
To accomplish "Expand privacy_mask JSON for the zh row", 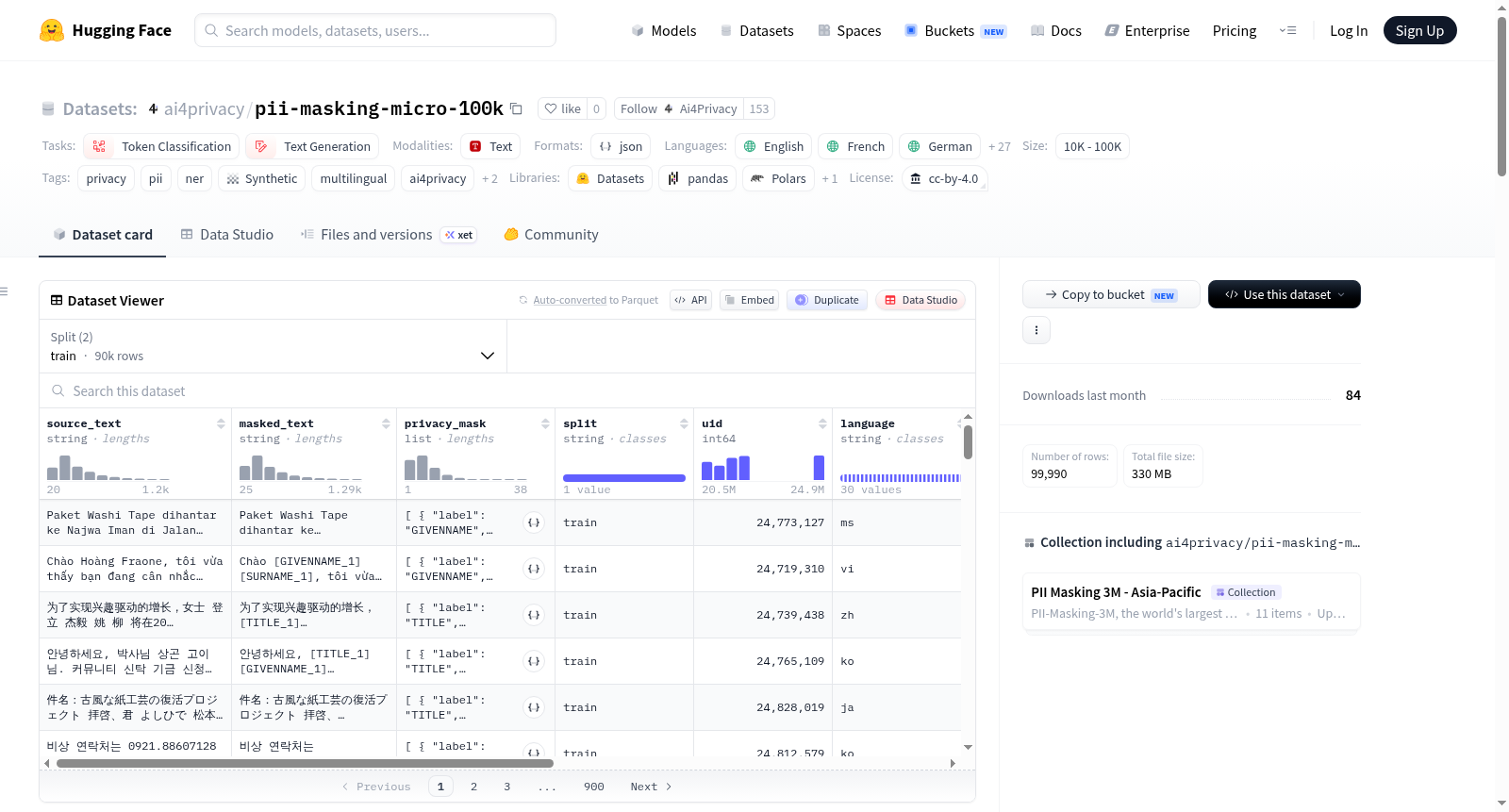I will pyautogui.click(x=534, y=615).
